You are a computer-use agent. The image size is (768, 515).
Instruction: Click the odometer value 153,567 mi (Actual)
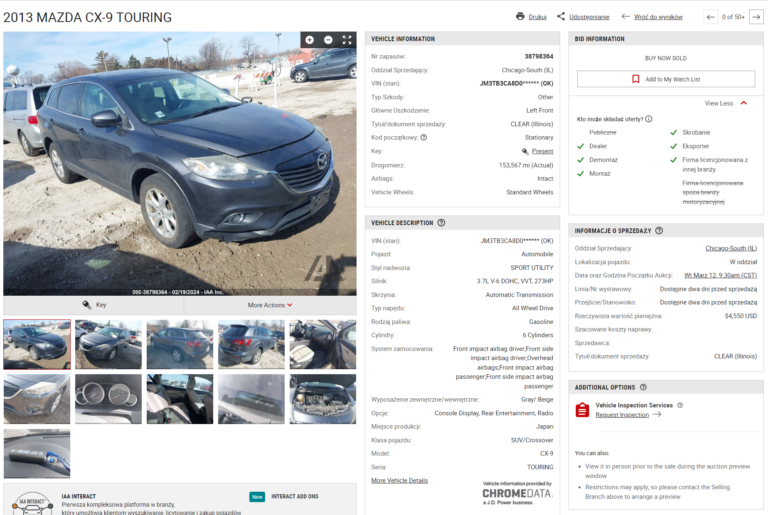(x=526, y=165)
